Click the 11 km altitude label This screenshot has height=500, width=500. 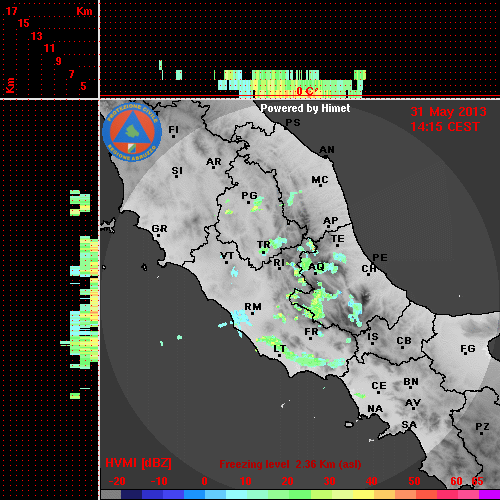(49, 48)
